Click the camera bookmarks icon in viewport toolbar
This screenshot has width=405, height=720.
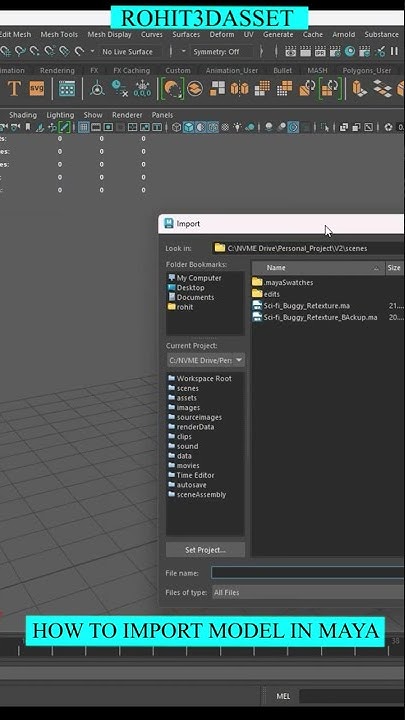click(x=28, y=127)
